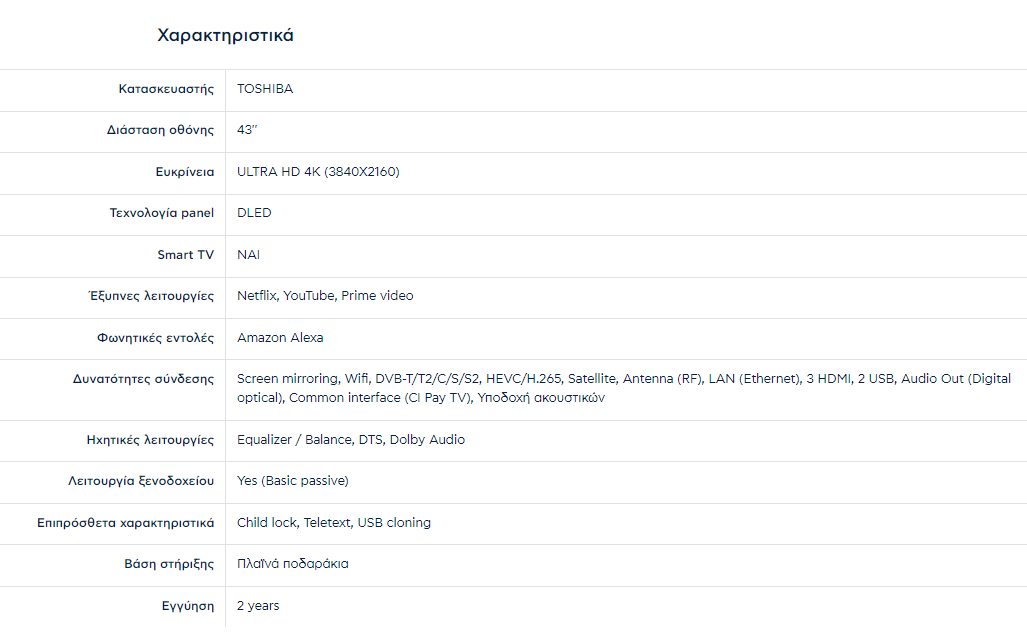Select the TOSHIBA manufacturer value
This screenshot has height=640, width=1027.
coord(265,89)
